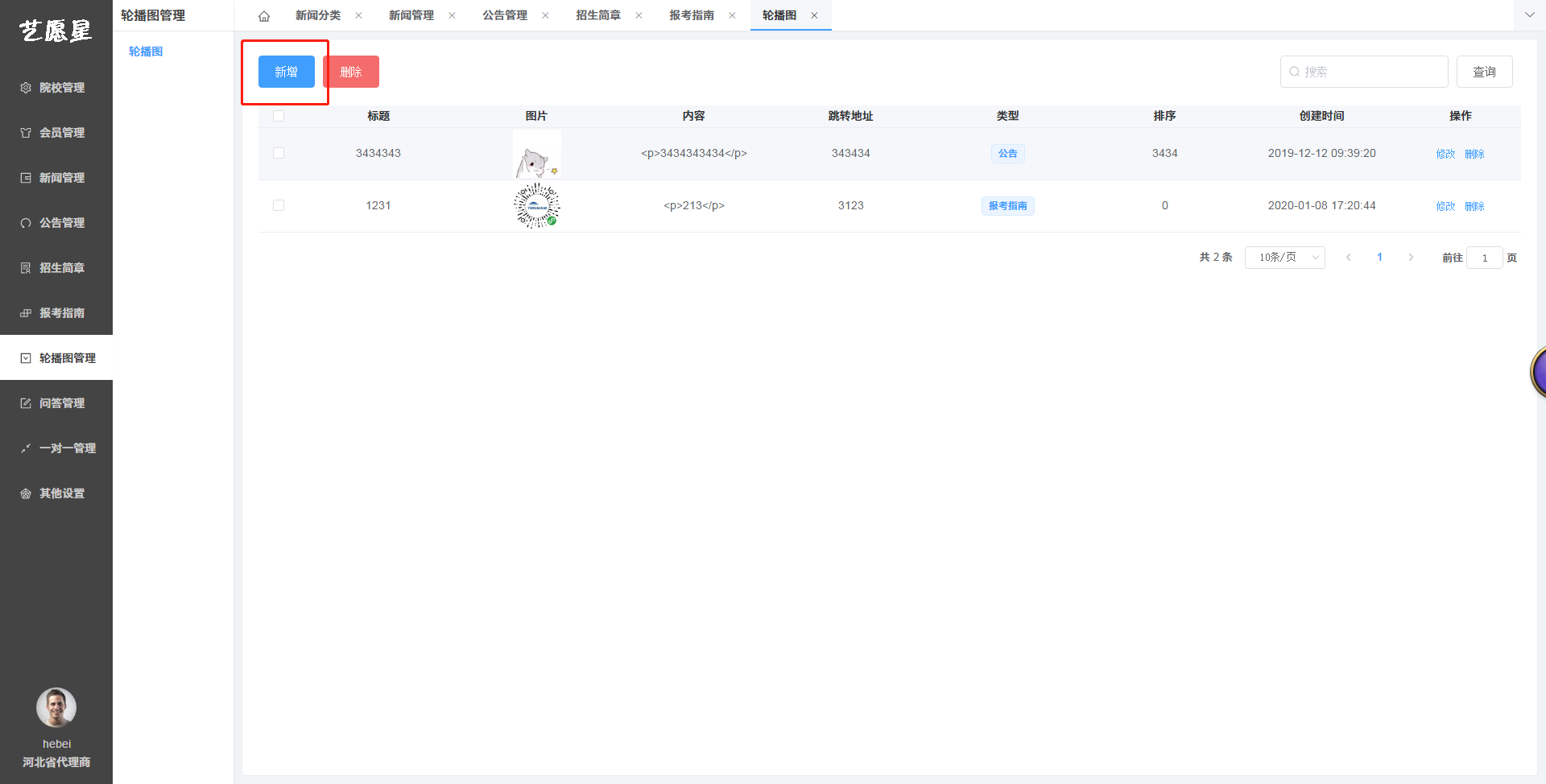
Task: Switch to the 招生简章 tab
Action: [598, 15]
